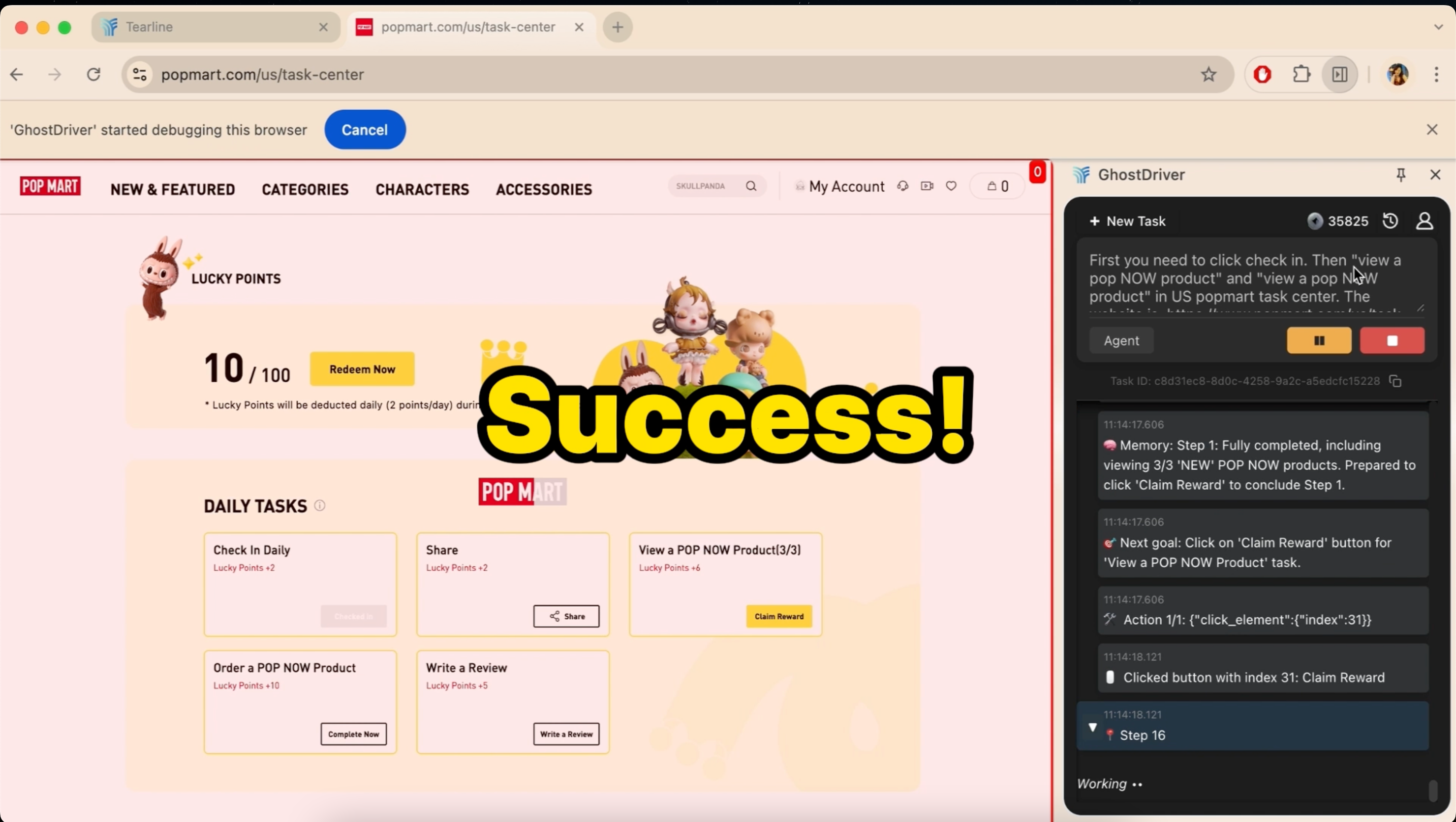The width and height of the screenshot is (1456, 822).
Task: Click the 'Lucky Points +10' label
Action: 246,685
